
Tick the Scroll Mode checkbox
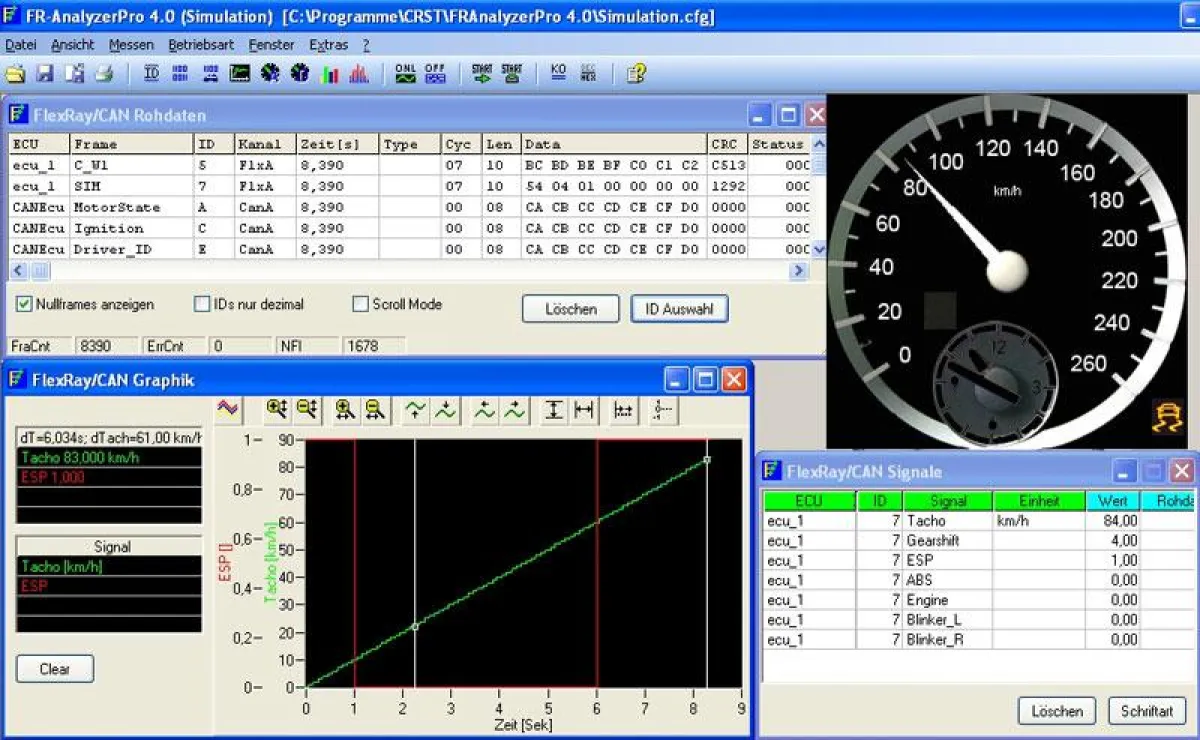360,304
